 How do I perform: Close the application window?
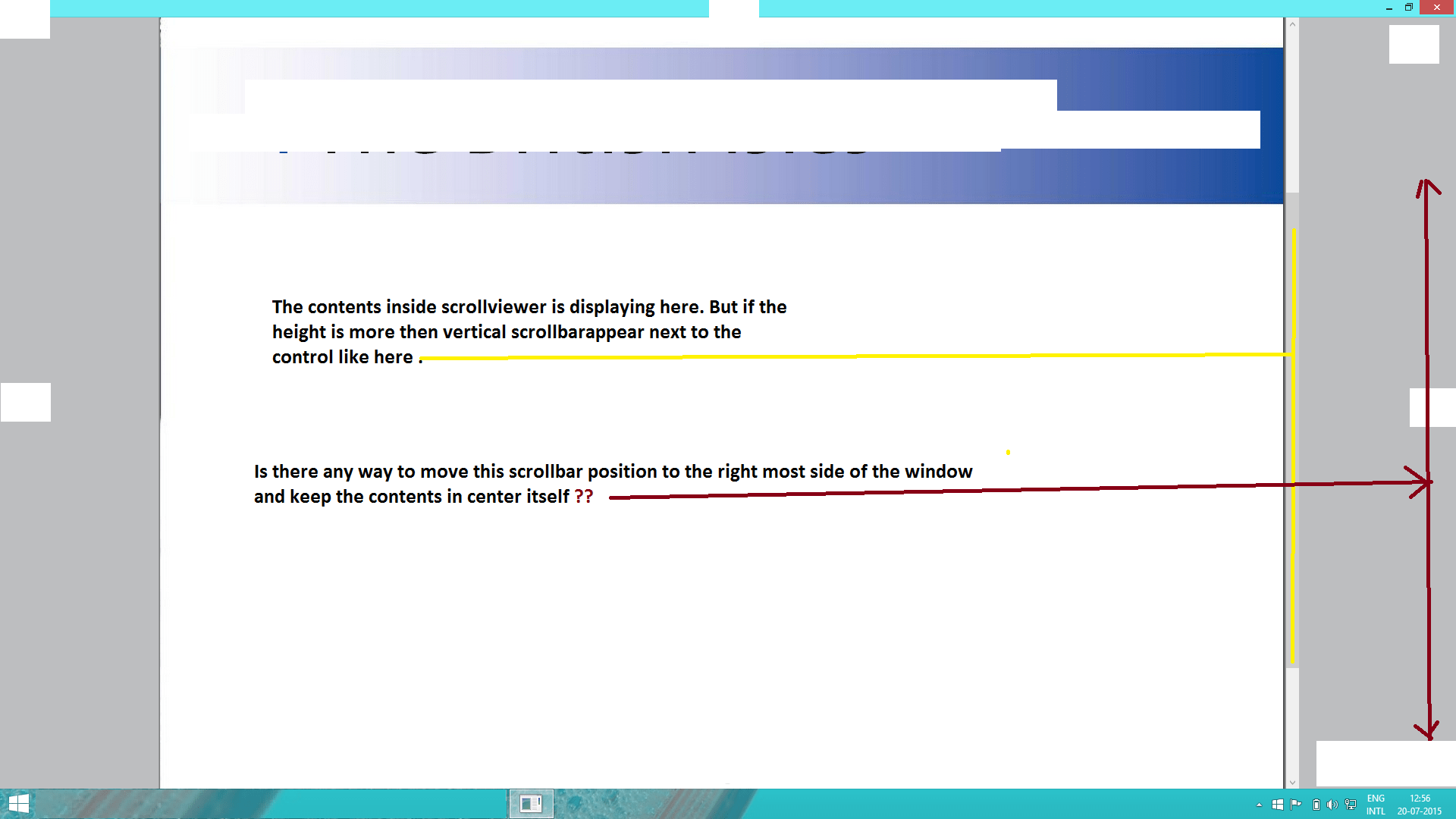pyautogui.click(x=1437, y=8)
